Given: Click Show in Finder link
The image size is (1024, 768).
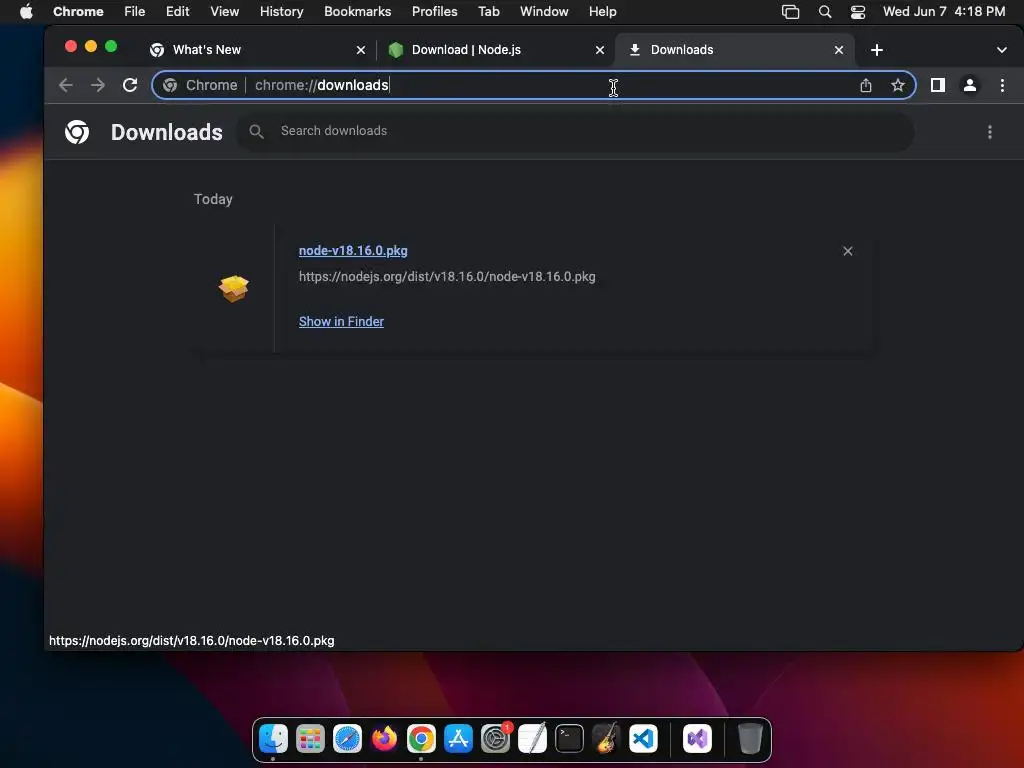Looking at the screenshot, I should [x=342, y=321].
